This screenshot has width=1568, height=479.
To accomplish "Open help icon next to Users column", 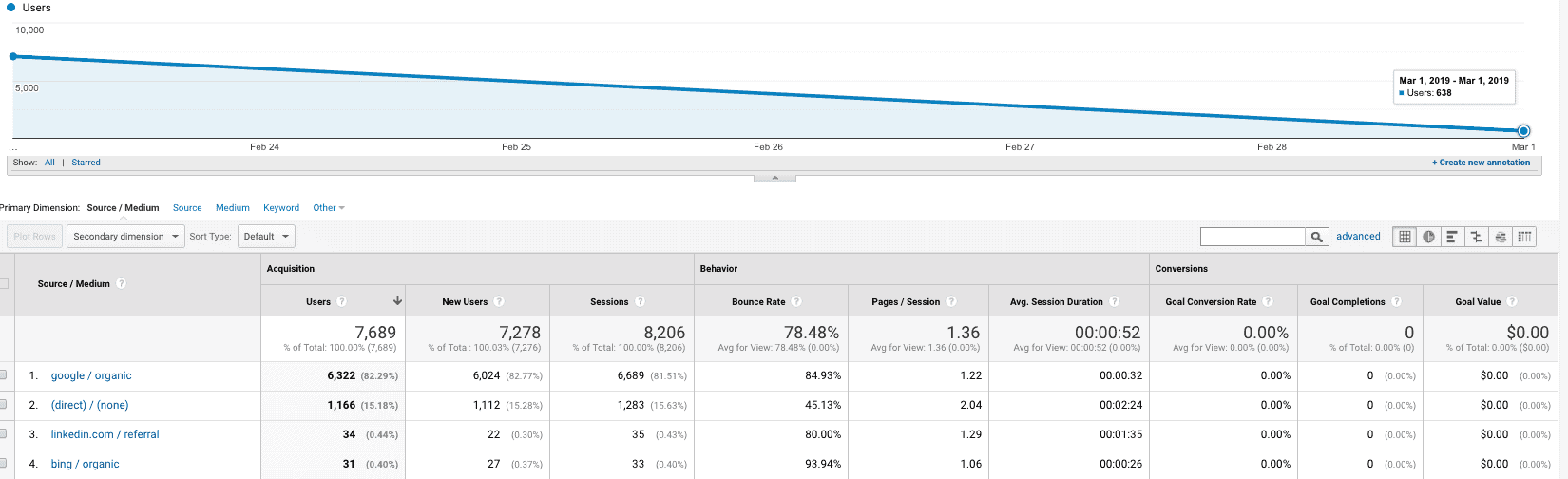I will (x=342, y=301).
